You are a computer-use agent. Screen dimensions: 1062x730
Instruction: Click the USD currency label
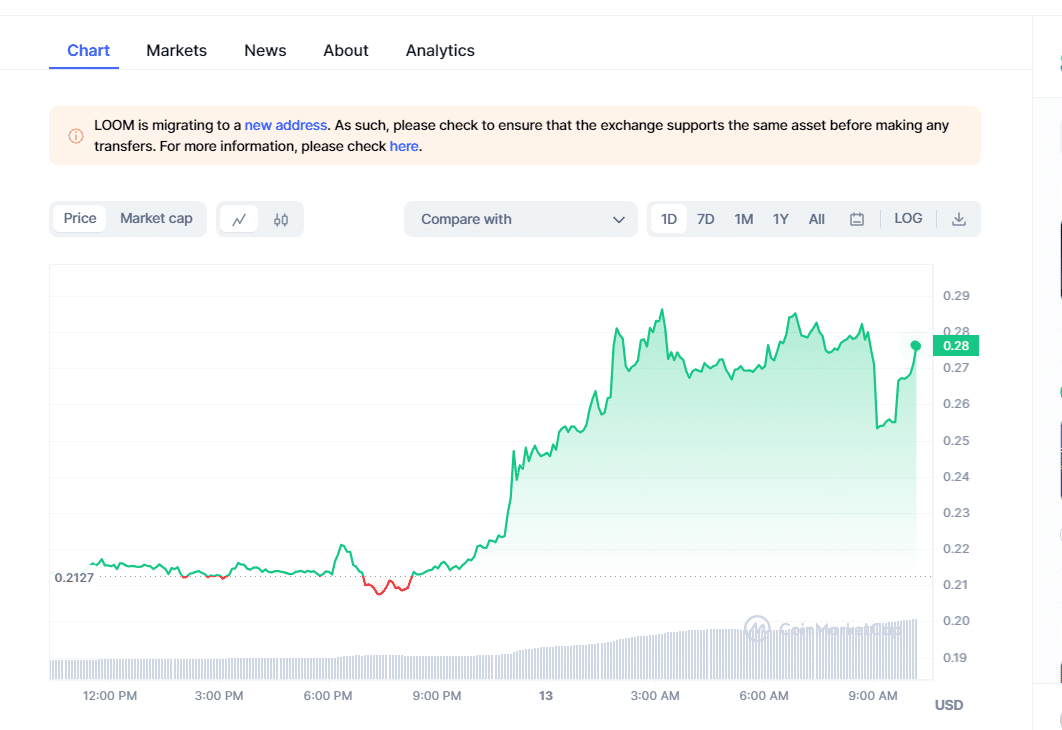[x=949, y=705]
